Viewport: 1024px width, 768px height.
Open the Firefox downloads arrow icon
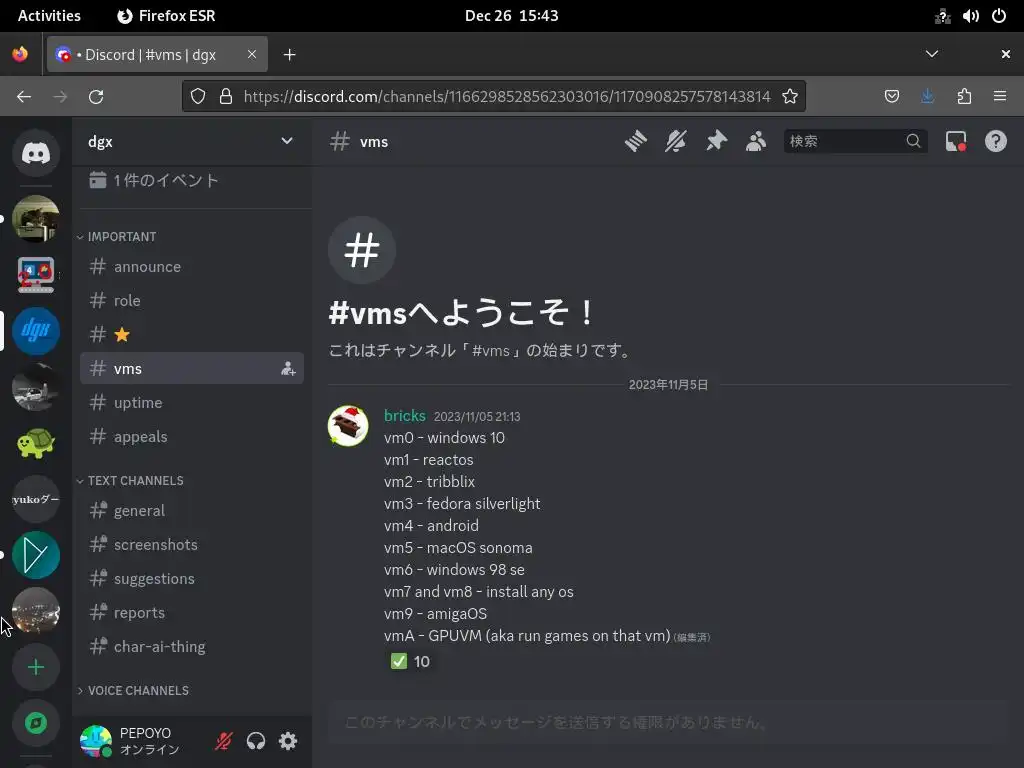click(x=927, y=97)
